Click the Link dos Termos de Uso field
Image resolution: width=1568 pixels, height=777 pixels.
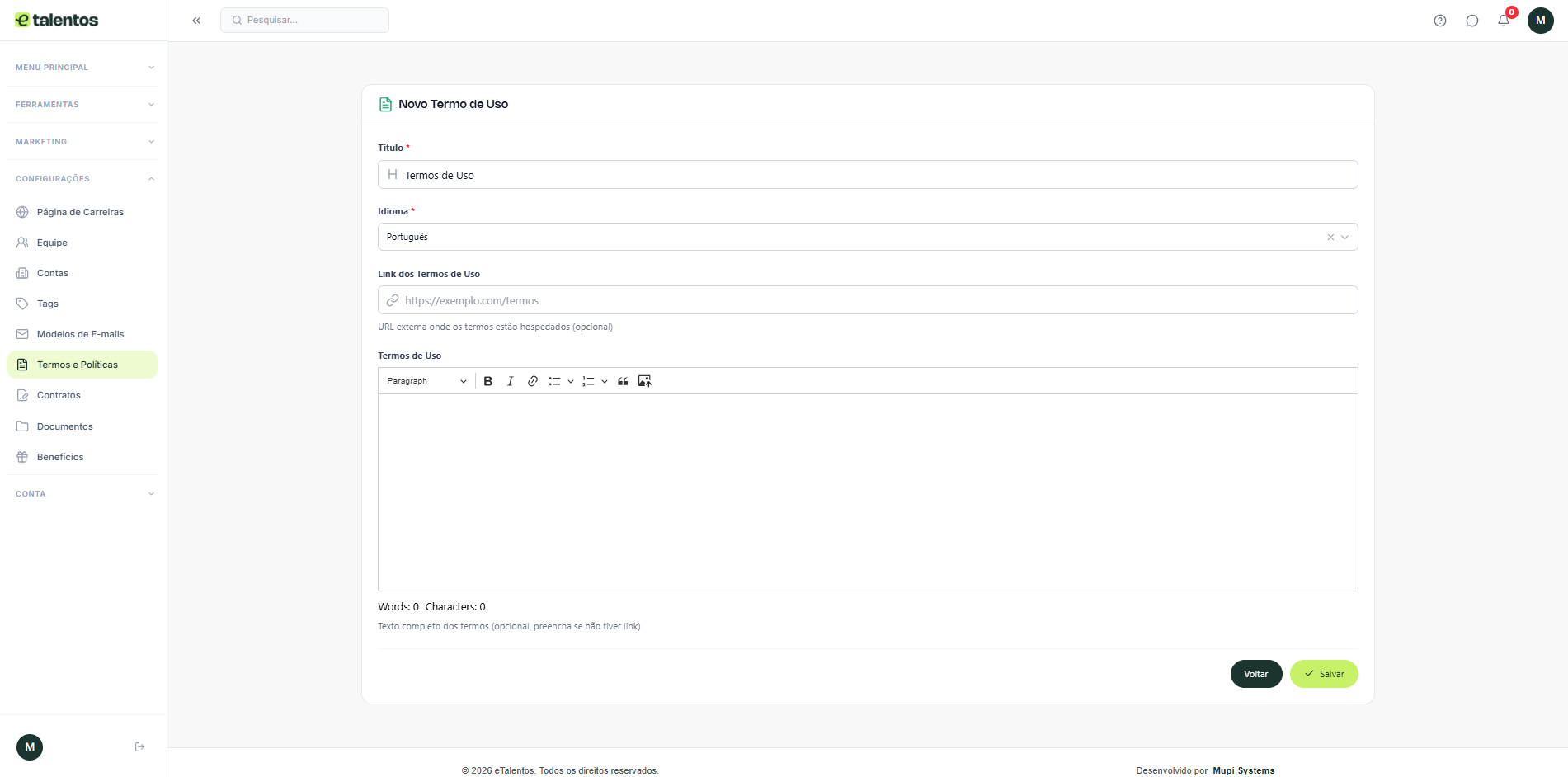click(868, 300)
